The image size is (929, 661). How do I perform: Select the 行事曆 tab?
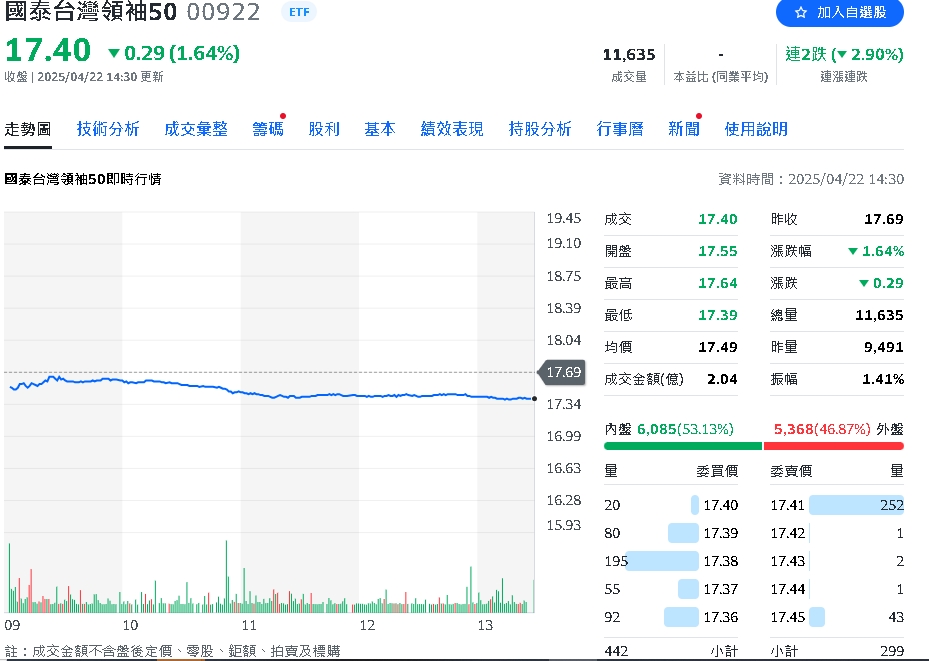620,129
